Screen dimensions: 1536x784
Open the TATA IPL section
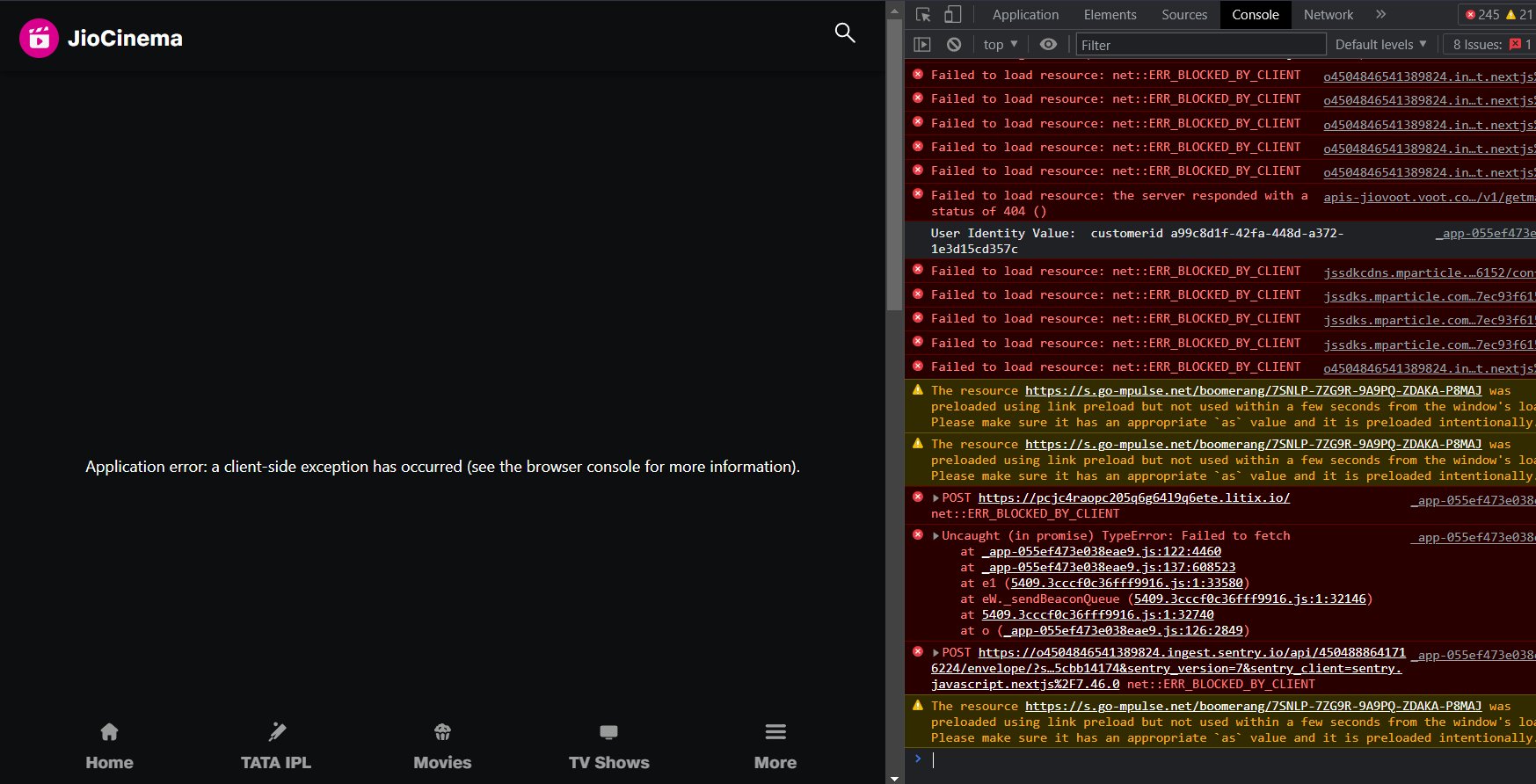(276, 746)
